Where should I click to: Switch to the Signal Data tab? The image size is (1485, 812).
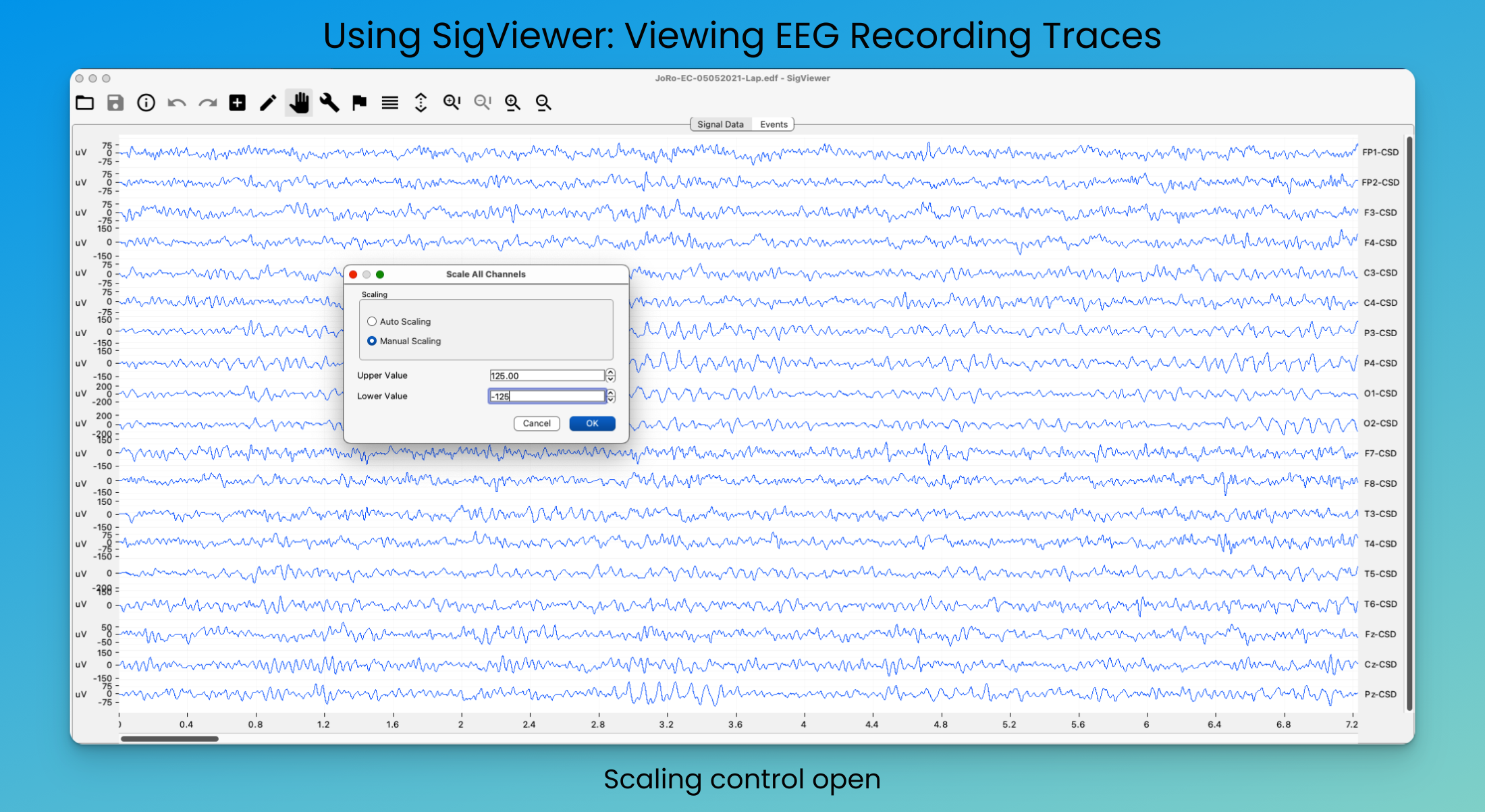[720, 124]
